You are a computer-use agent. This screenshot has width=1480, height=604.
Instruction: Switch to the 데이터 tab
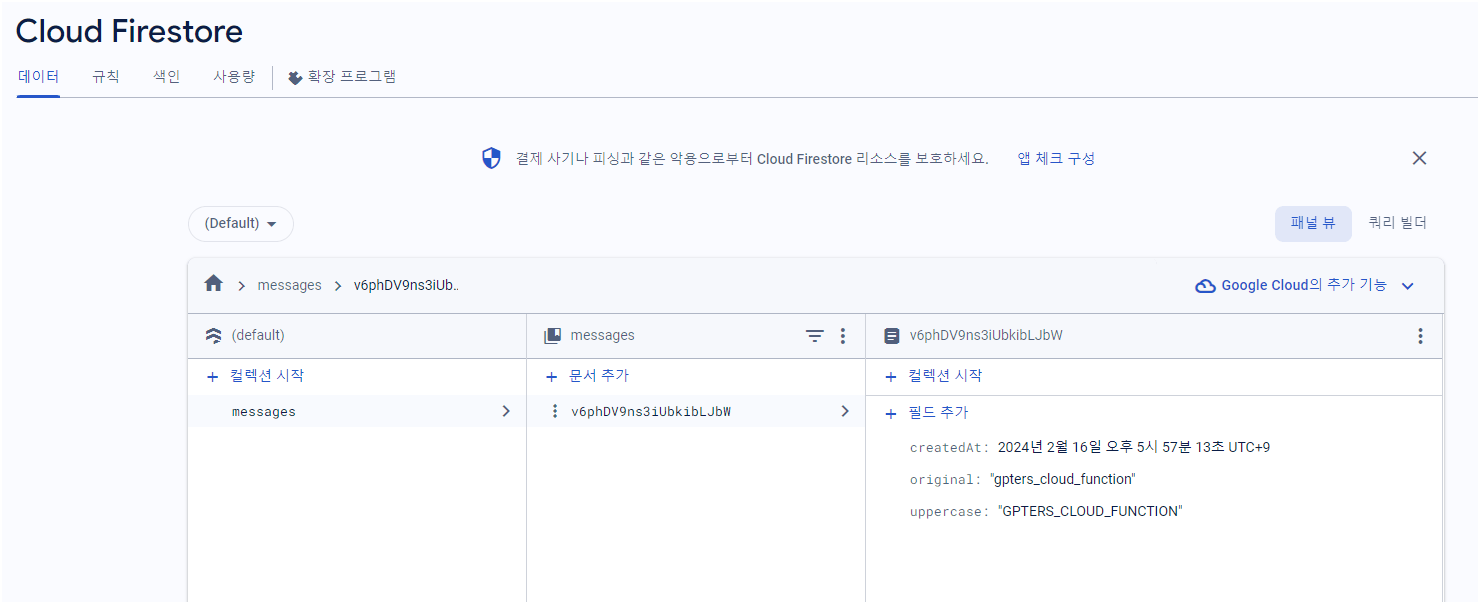click(x=38, y=76)
